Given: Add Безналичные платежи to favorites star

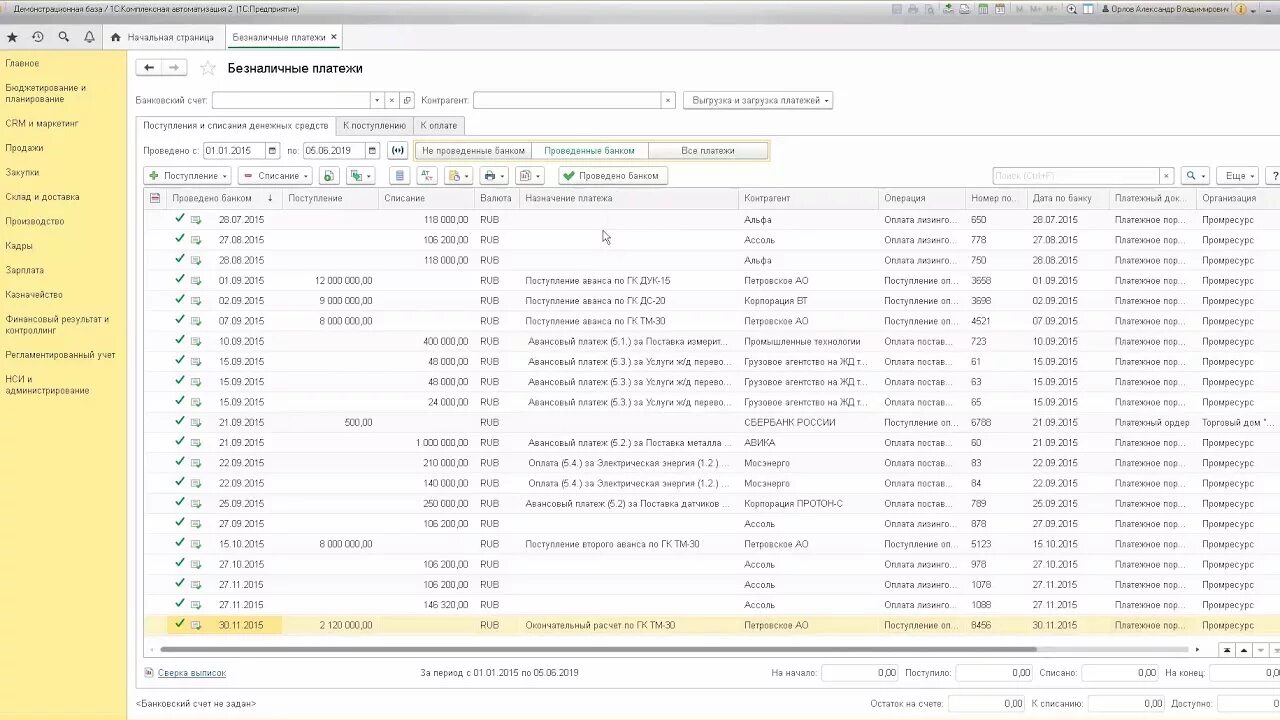Looking at the screenshot, I should pyautogui.click(x=208, y=68).
